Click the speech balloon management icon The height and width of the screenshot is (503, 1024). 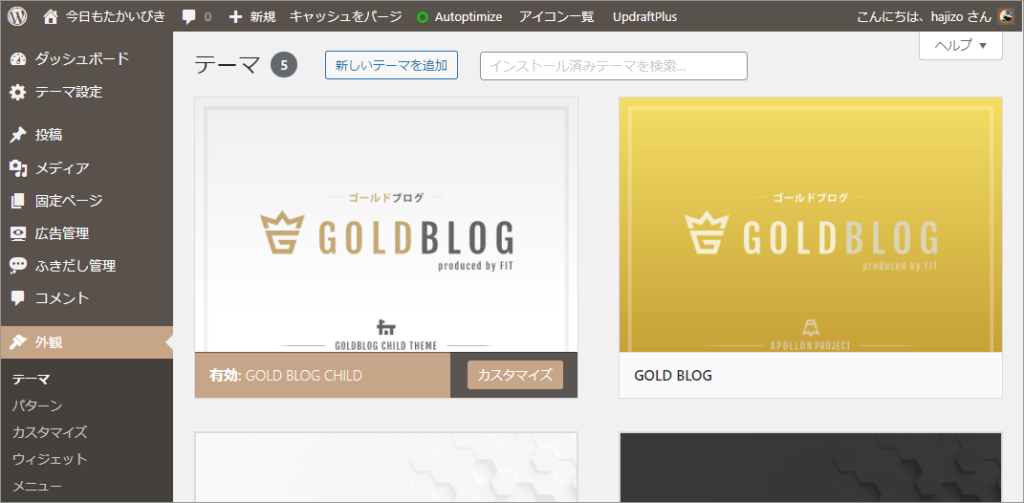pos(18,266)
